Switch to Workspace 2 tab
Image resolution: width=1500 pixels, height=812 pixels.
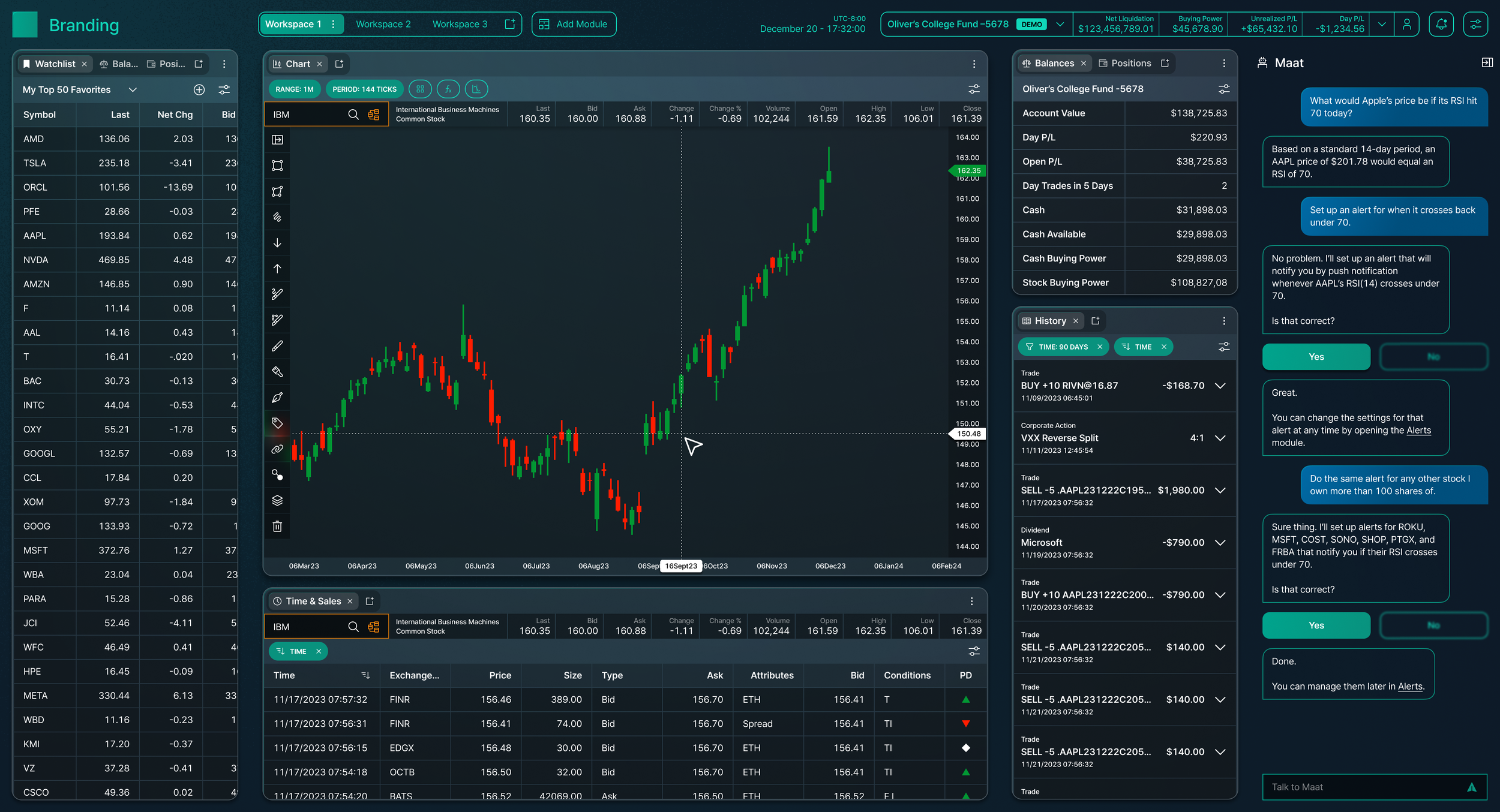(383, 24)
